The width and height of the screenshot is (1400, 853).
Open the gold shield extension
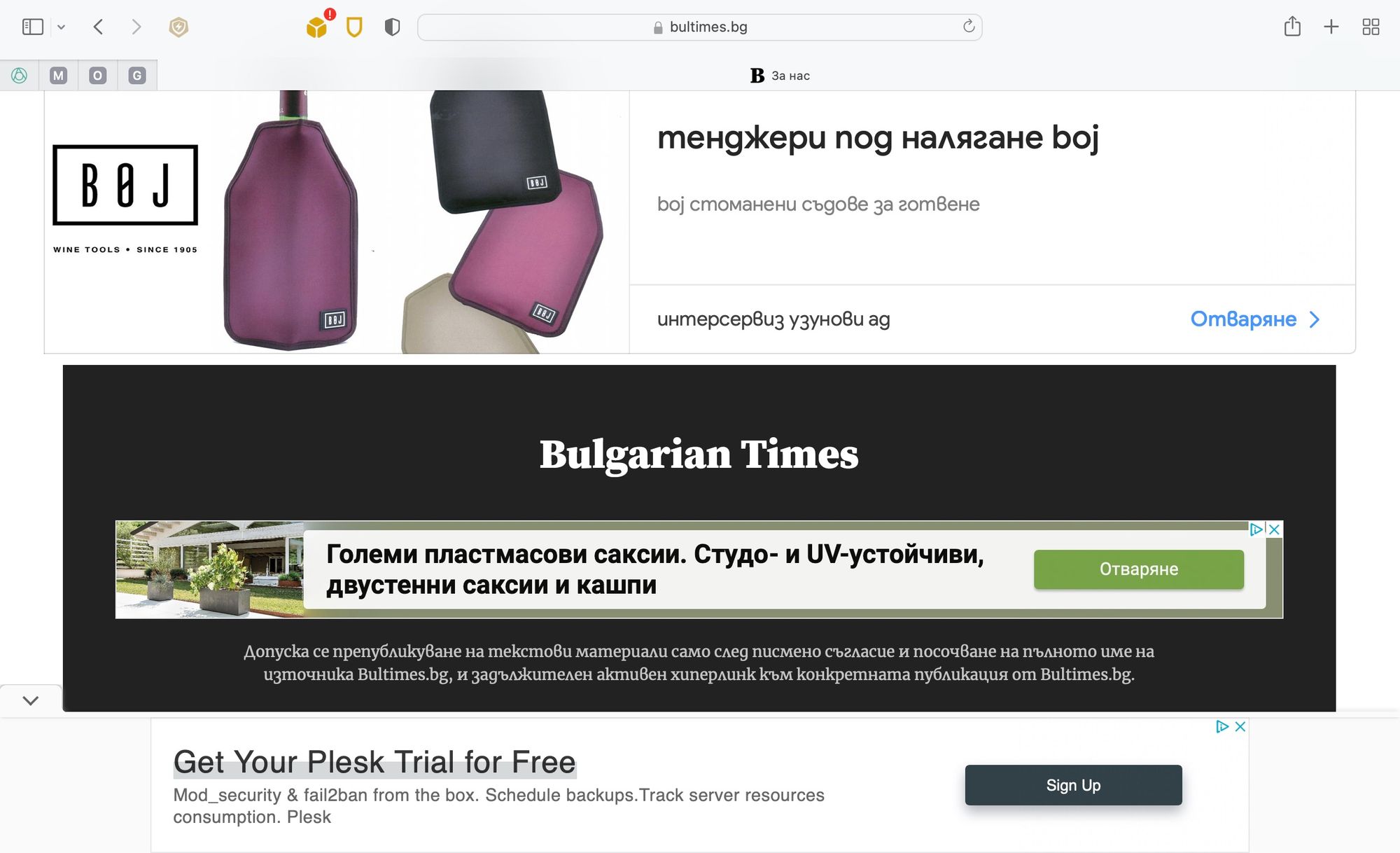178,27
